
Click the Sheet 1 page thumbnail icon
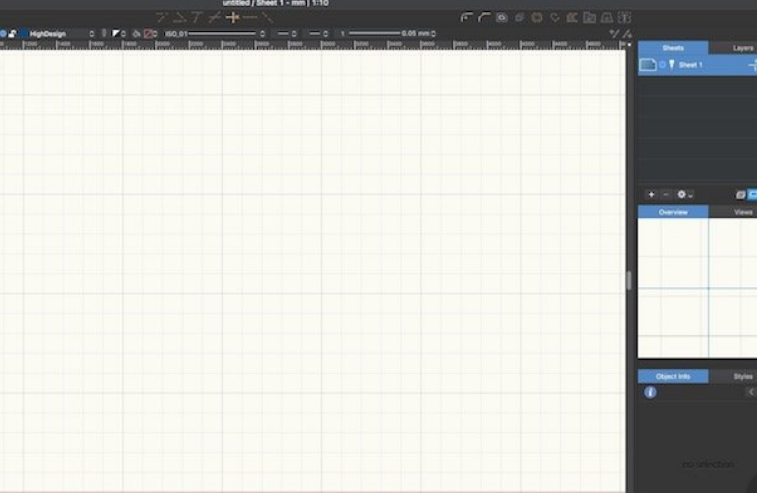click(x=648, y=65)
